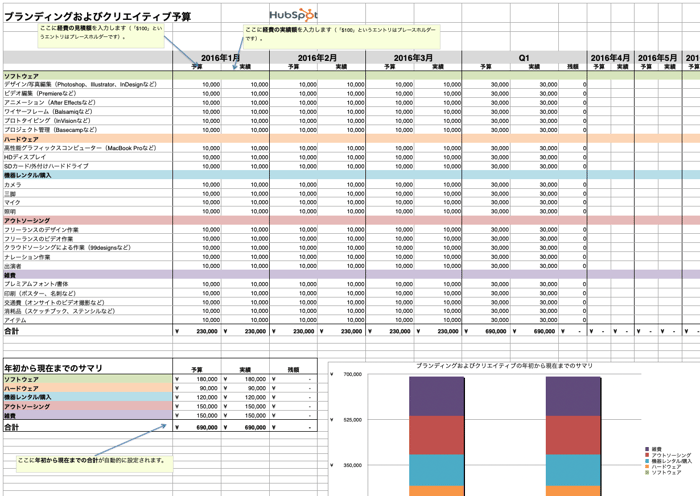Select the 印刷 (ポスター、名刺など) row label
This screenshot has height=496, width=700.
click(40, 293)
